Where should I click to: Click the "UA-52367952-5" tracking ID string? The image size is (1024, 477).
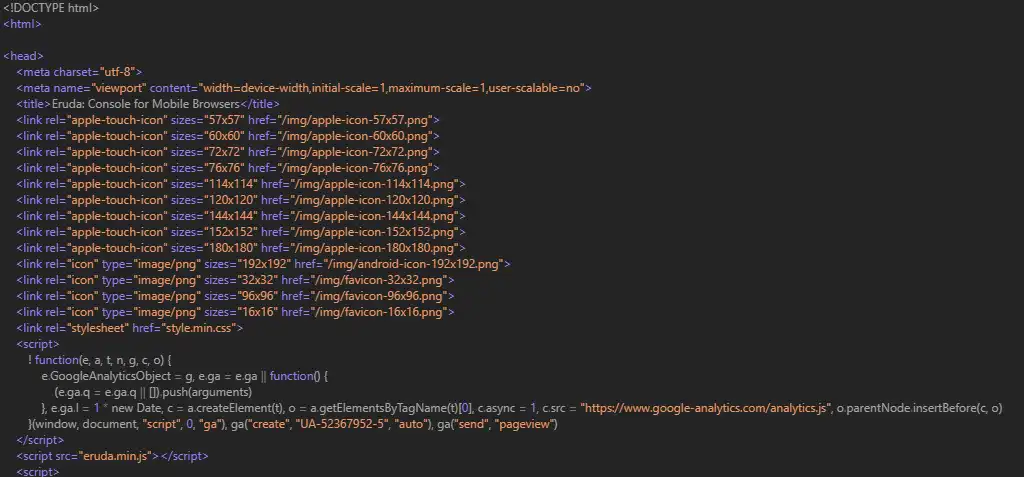340,424
